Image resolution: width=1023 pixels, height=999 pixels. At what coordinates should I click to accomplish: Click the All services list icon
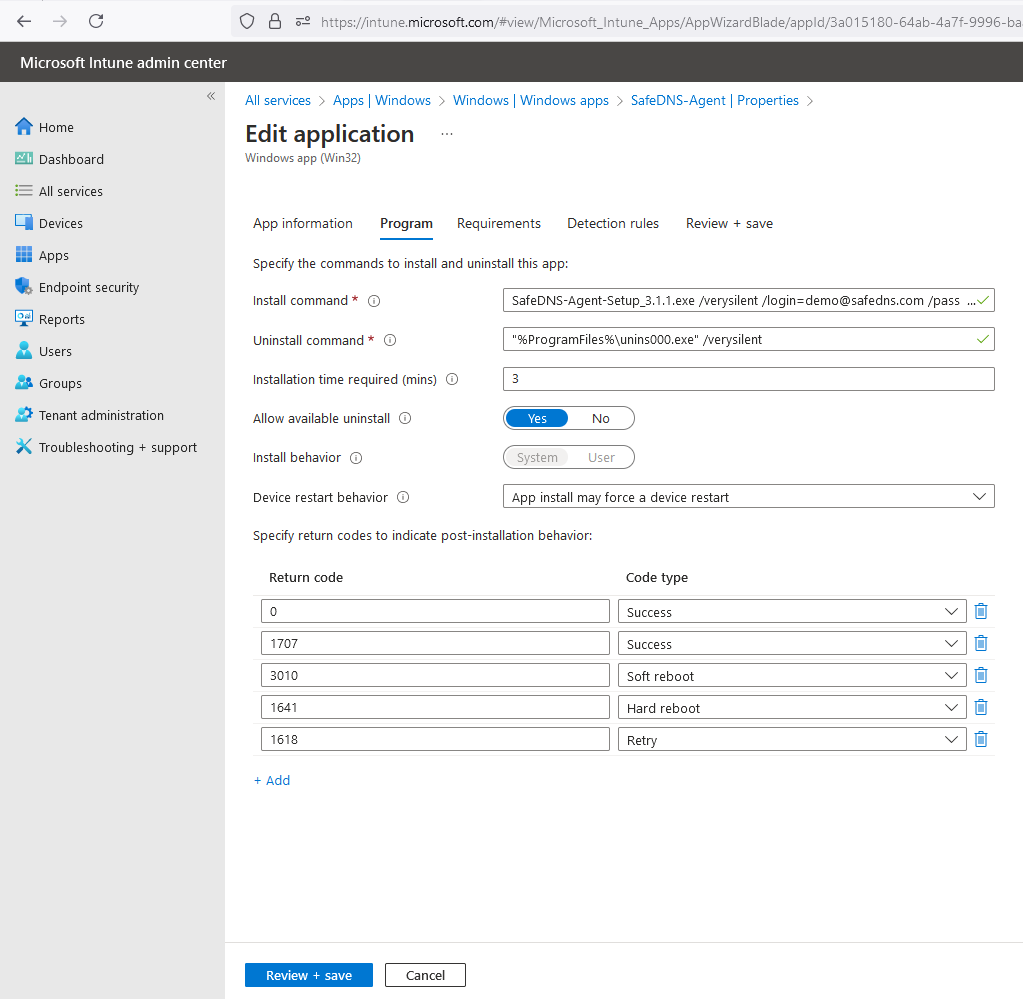pos(23,191)
